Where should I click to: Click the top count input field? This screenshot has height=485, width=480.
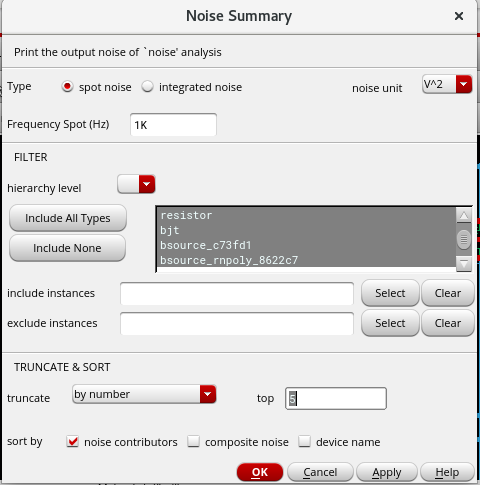point(336,398)
